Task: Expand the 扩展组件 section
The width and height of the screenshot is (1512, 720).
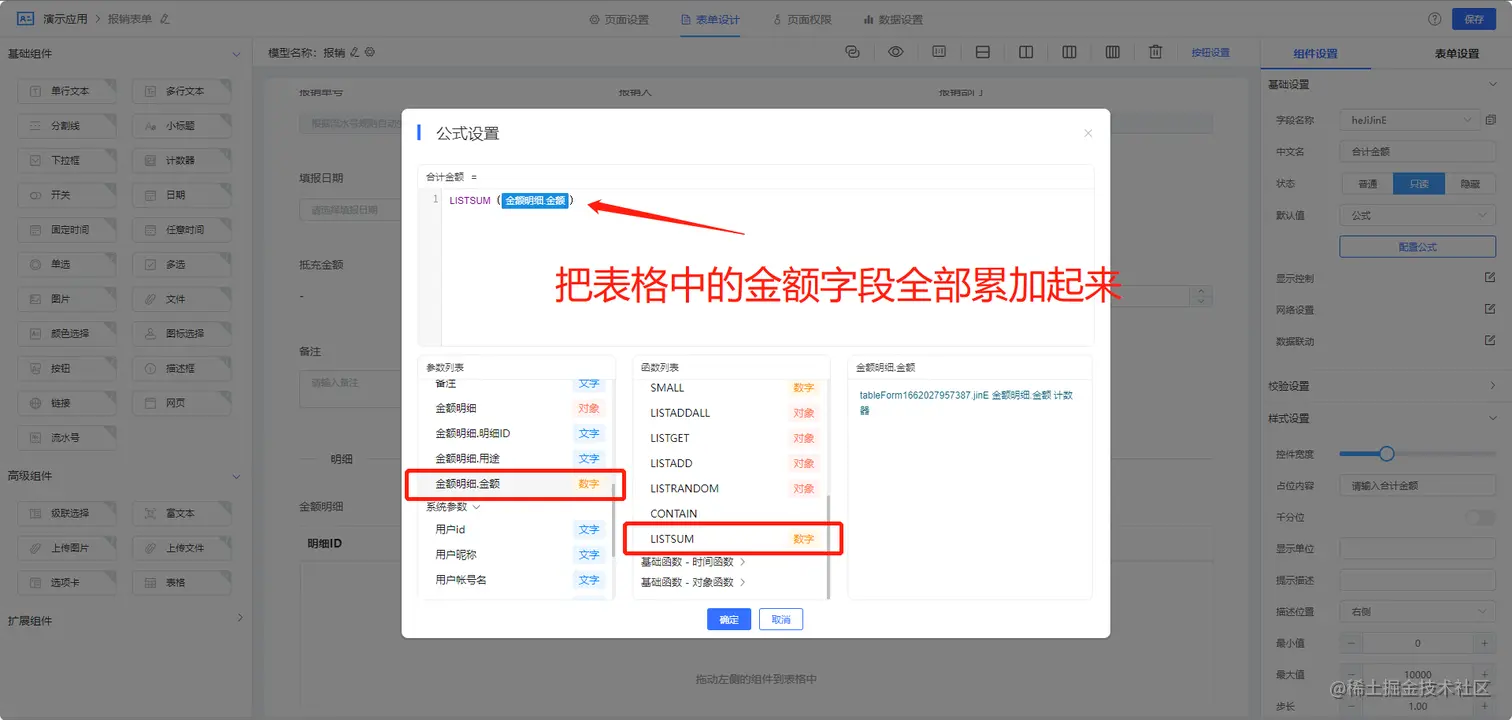Action: (x=239, y=619)
